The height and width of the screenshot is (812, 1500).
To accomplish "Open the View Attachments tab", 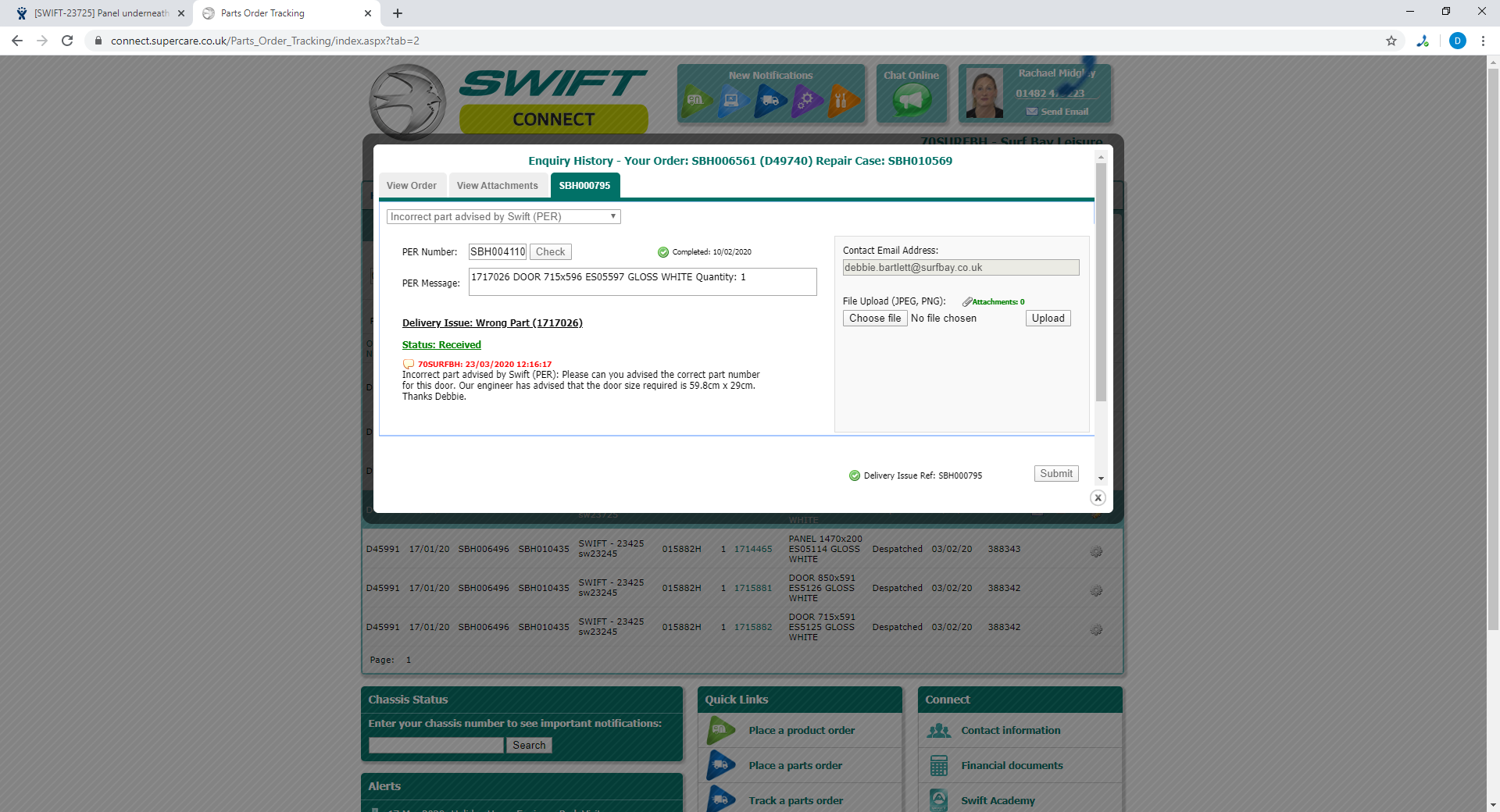I will (498, 186).
